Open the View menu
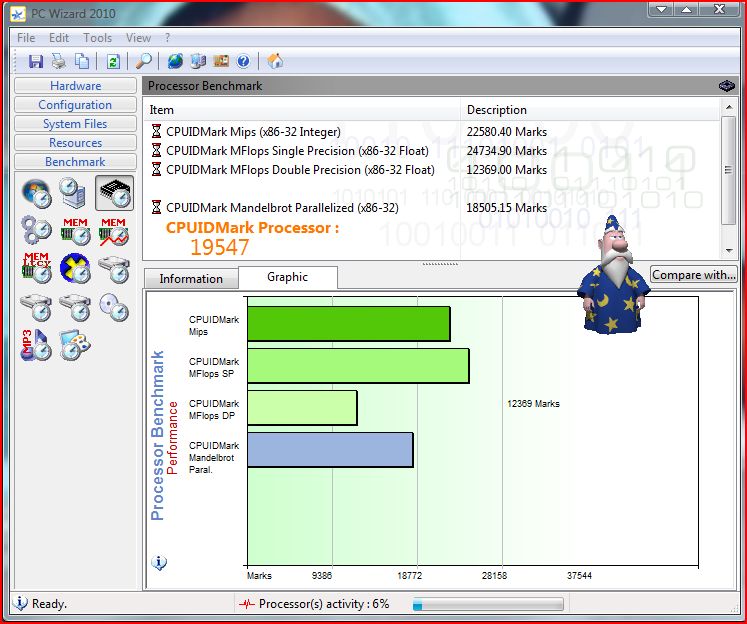 pos(138,38)
